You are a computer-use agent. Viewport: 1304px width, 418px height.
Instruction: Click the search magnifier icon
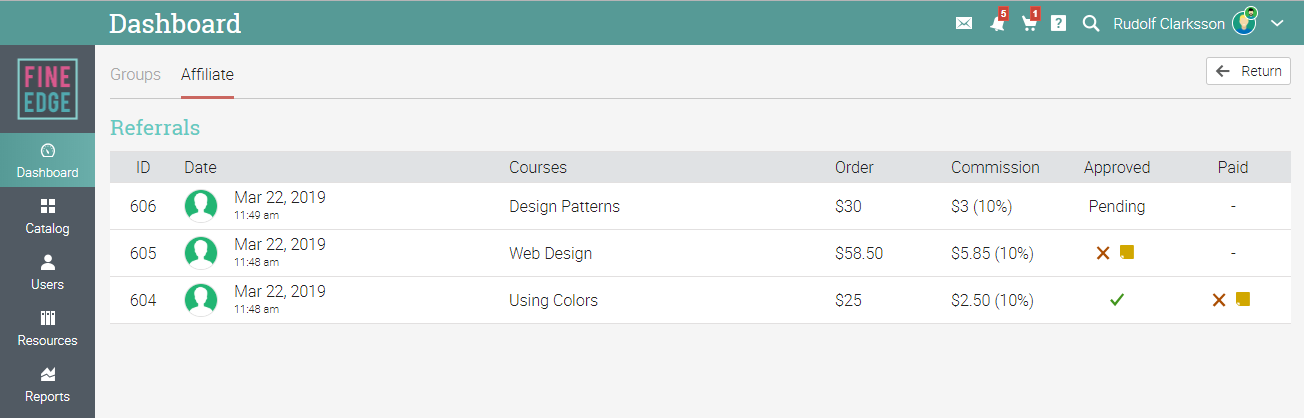[x=1091, y=23]
